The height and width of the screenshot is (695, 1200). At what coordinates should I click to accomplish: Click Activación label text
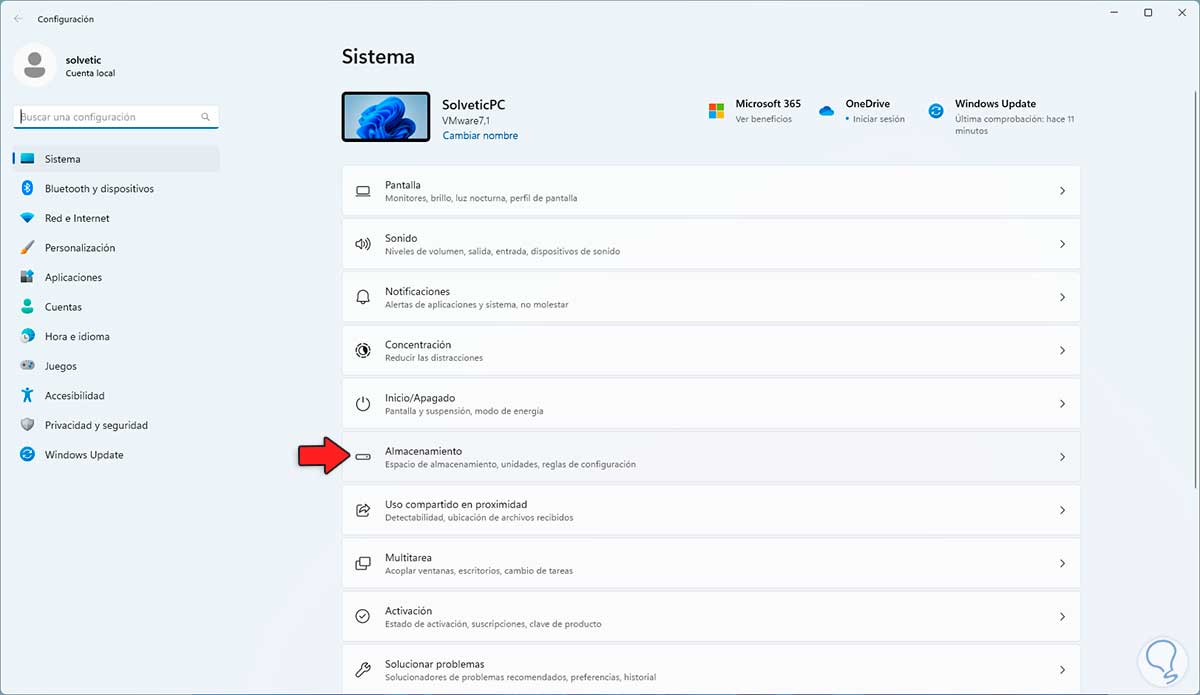[408, 610]
